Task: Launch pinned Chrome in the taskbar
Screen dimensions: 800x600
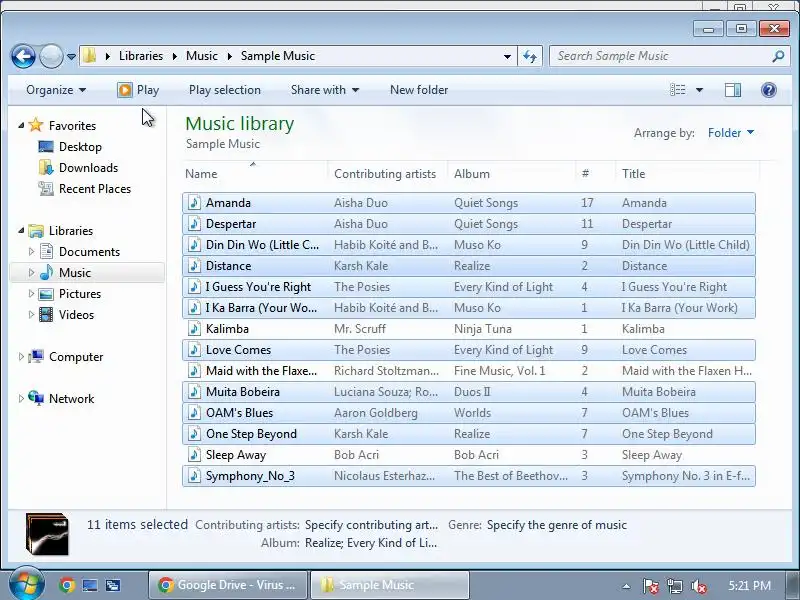Action: 67,585
